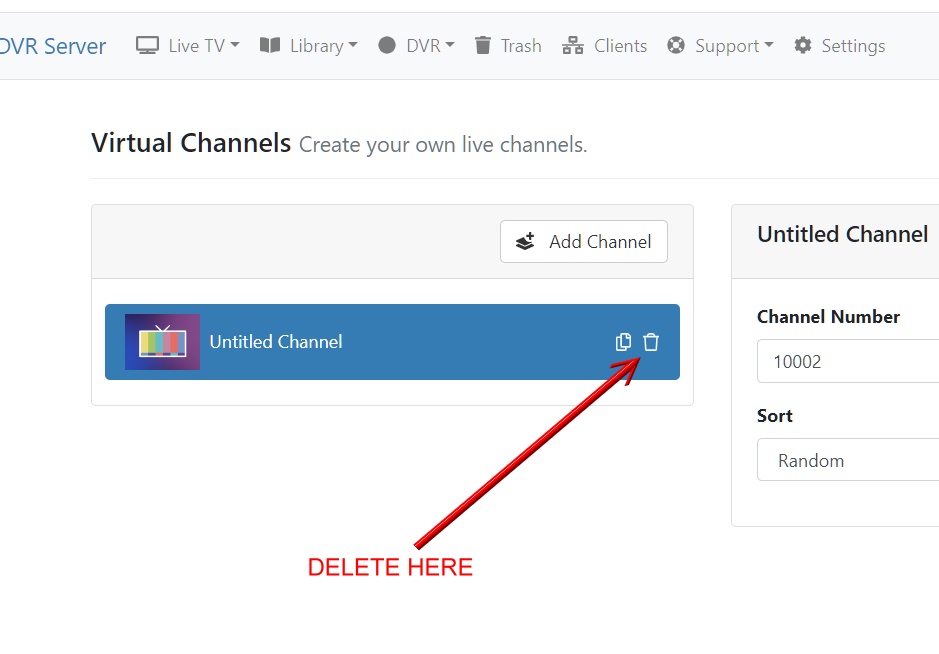This screenshot has width=939, height=654.
Task: Click the Support lifebuoy icon
Action: click(x=676, y=45)
